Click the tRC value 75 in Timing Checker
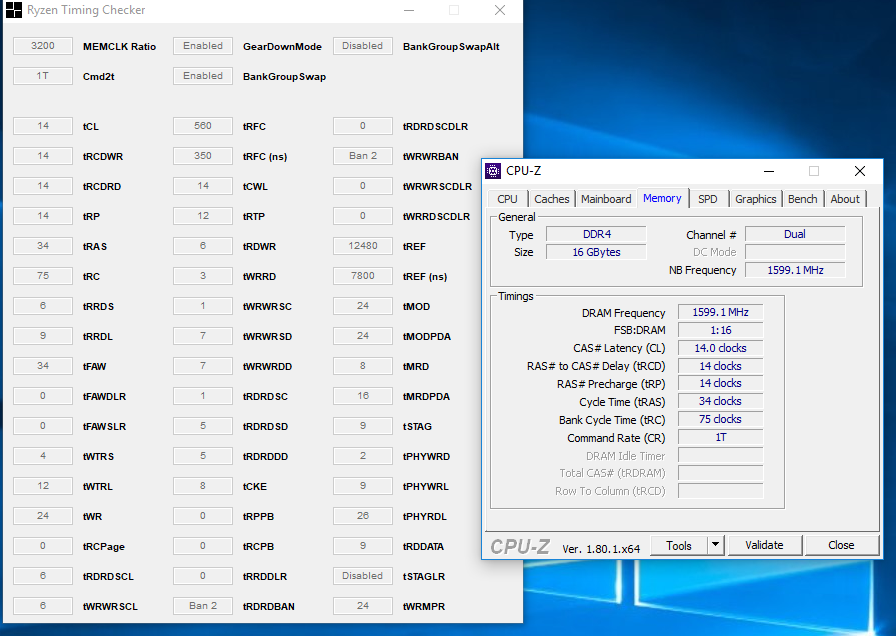 43,275
